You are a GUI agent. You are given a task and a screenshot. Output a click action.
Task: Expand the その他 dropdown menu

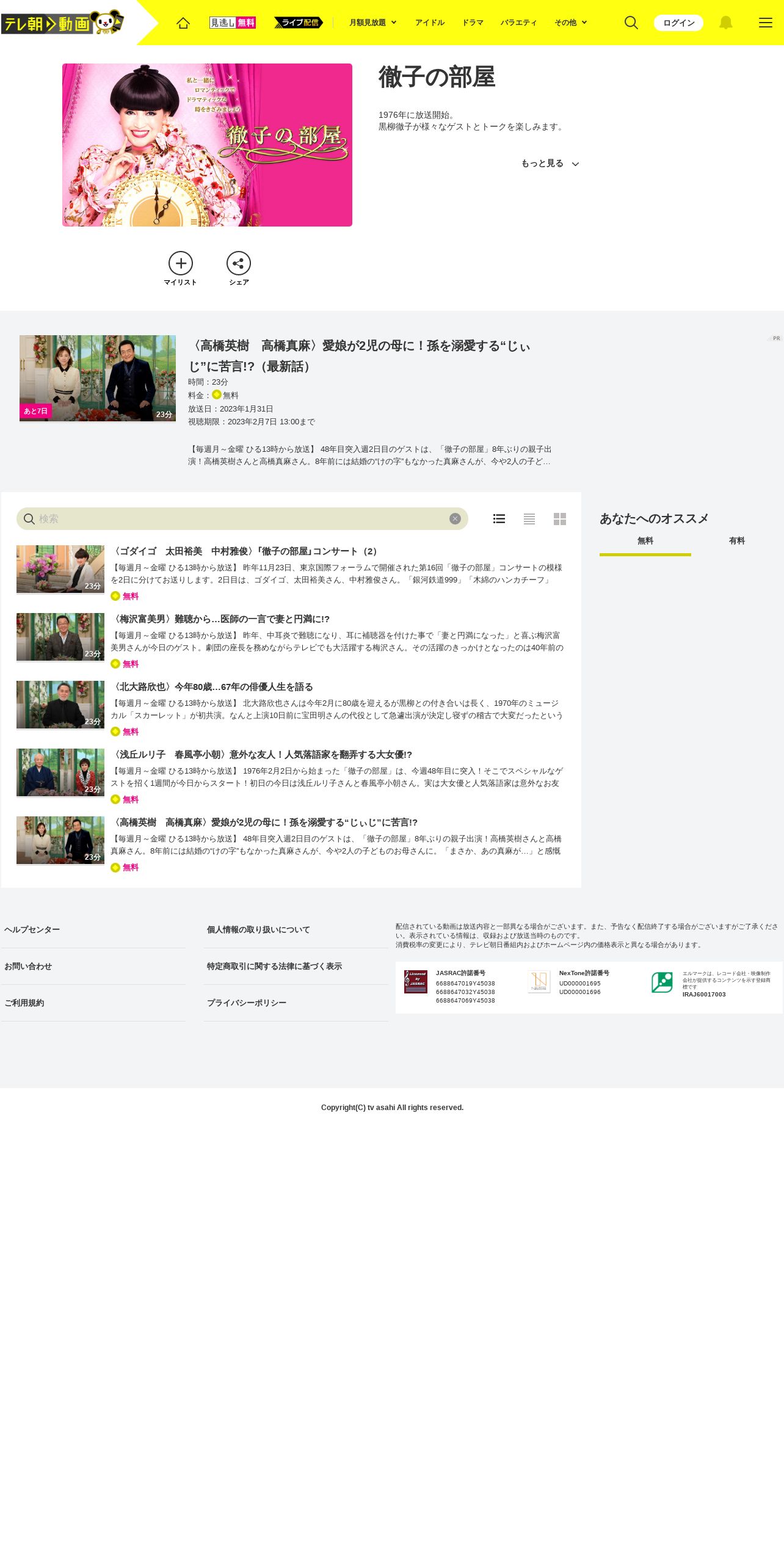point(571,23)
